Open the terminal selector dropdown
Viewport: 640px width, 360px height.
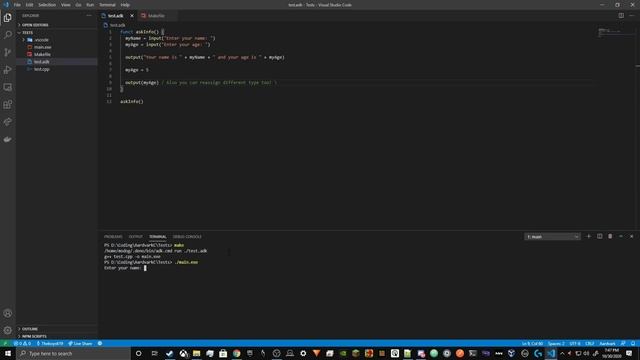[552, 237]
